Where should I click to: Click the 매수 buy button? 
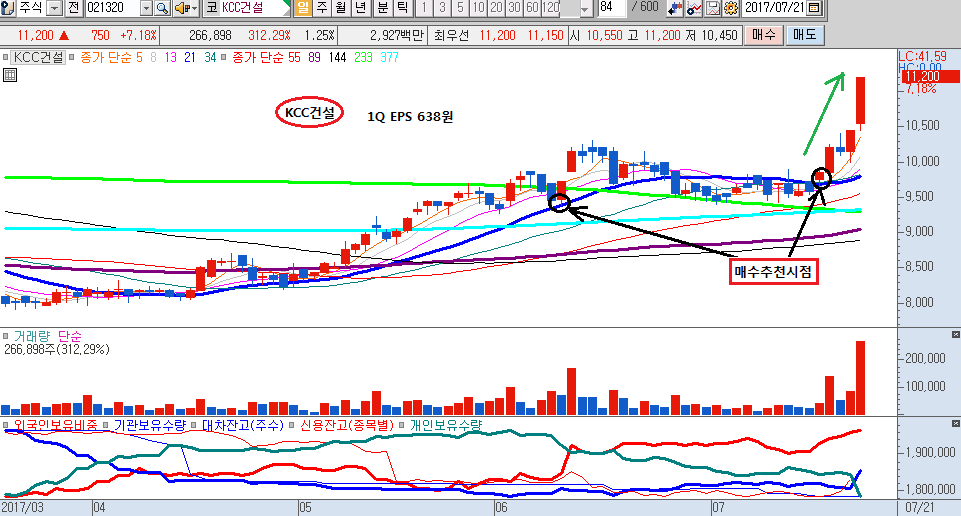(763, 35)
